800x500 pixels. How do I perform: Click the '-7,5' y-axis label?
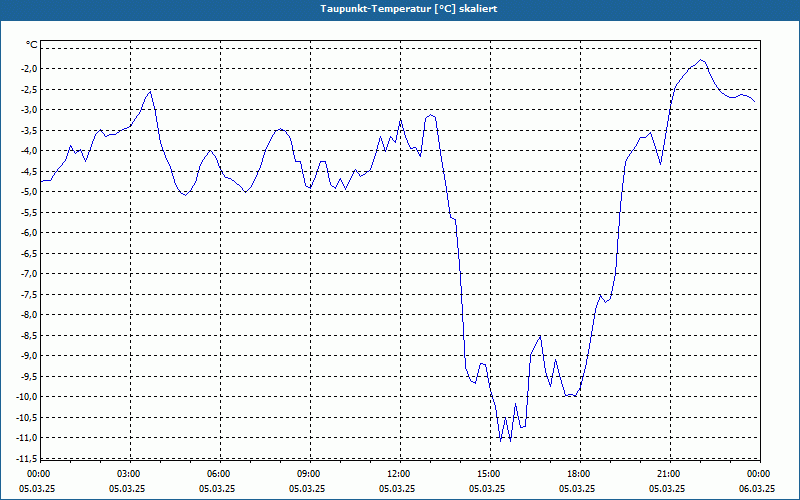(x=29, y=294)
